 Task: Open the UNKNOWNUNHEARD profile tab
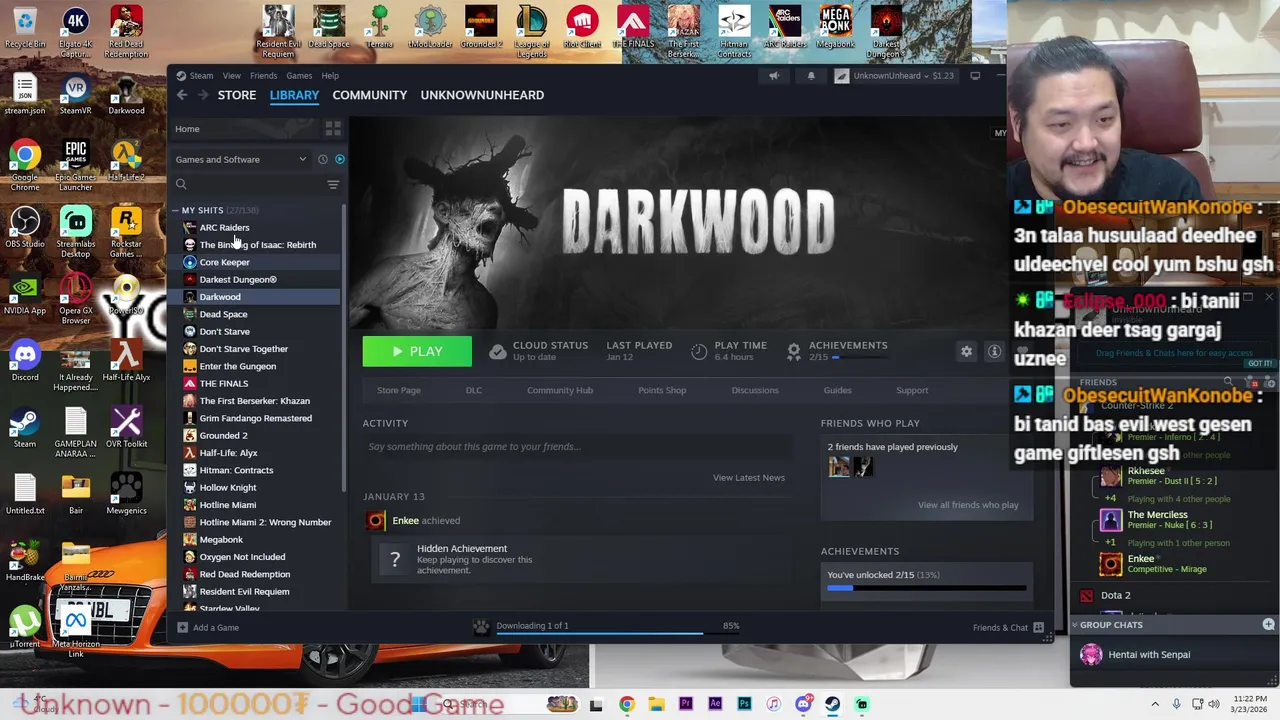click(482, 95)
